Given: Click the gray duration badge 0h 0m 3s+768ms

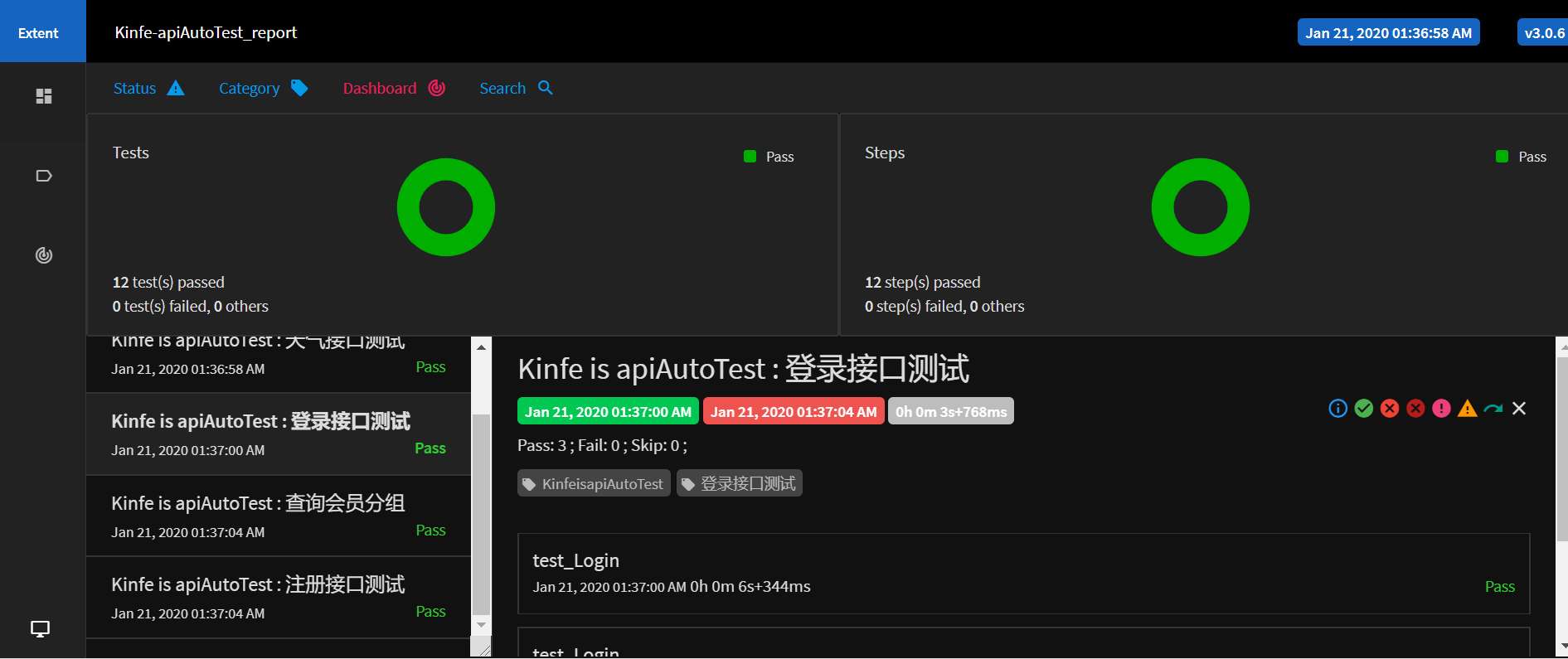Looking at the screenshot, I should pyautogui.click(x=951, y=411).
